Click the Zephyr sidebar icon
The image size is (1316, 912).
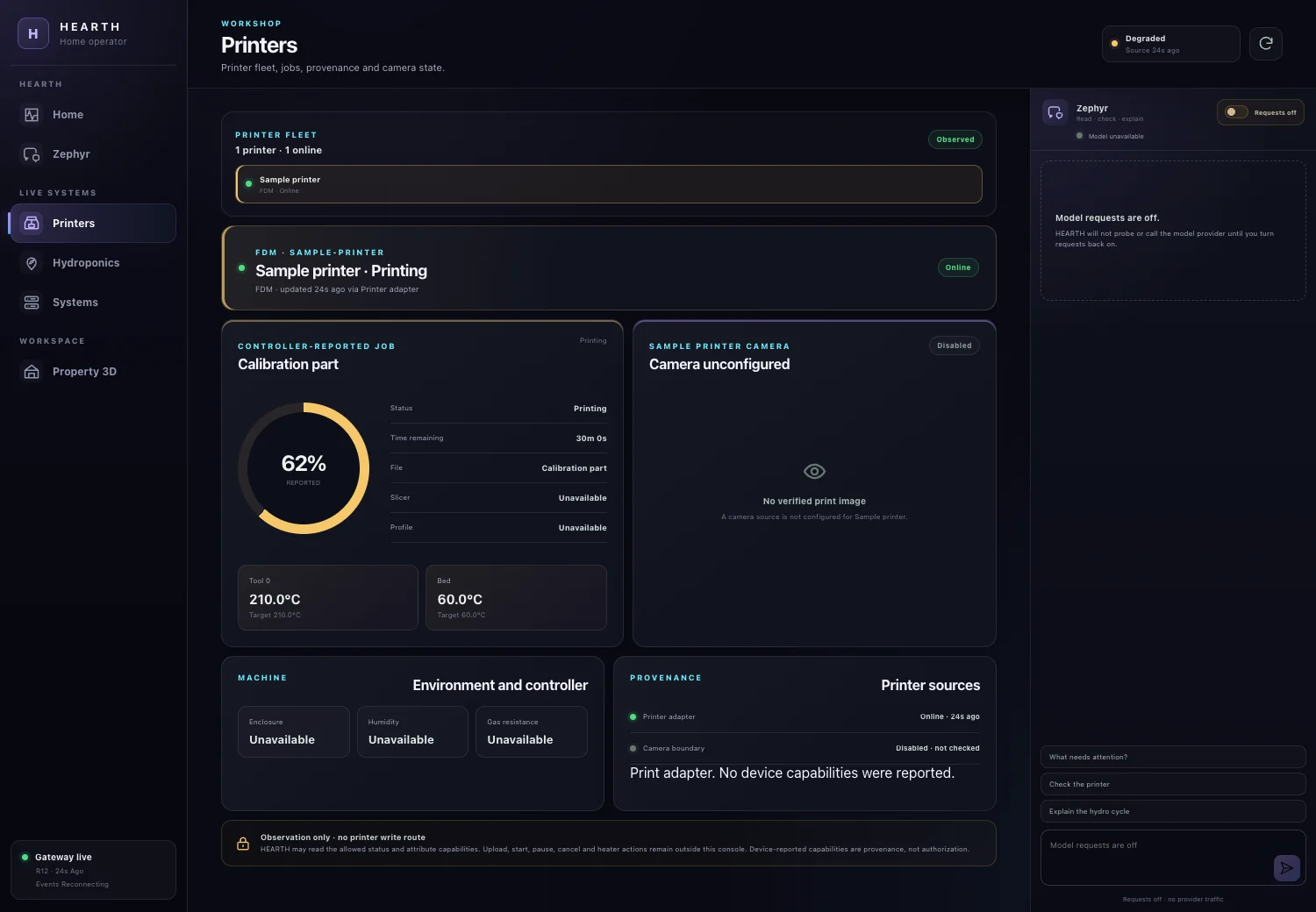[32, 154]
